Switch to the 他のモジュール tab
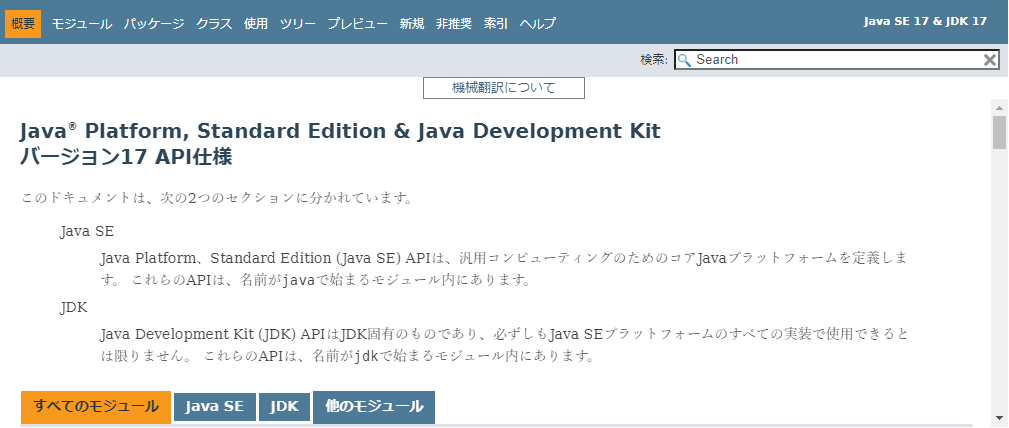Image resolution: width=1009 pixels, height=428 pixels. point(374,407)
